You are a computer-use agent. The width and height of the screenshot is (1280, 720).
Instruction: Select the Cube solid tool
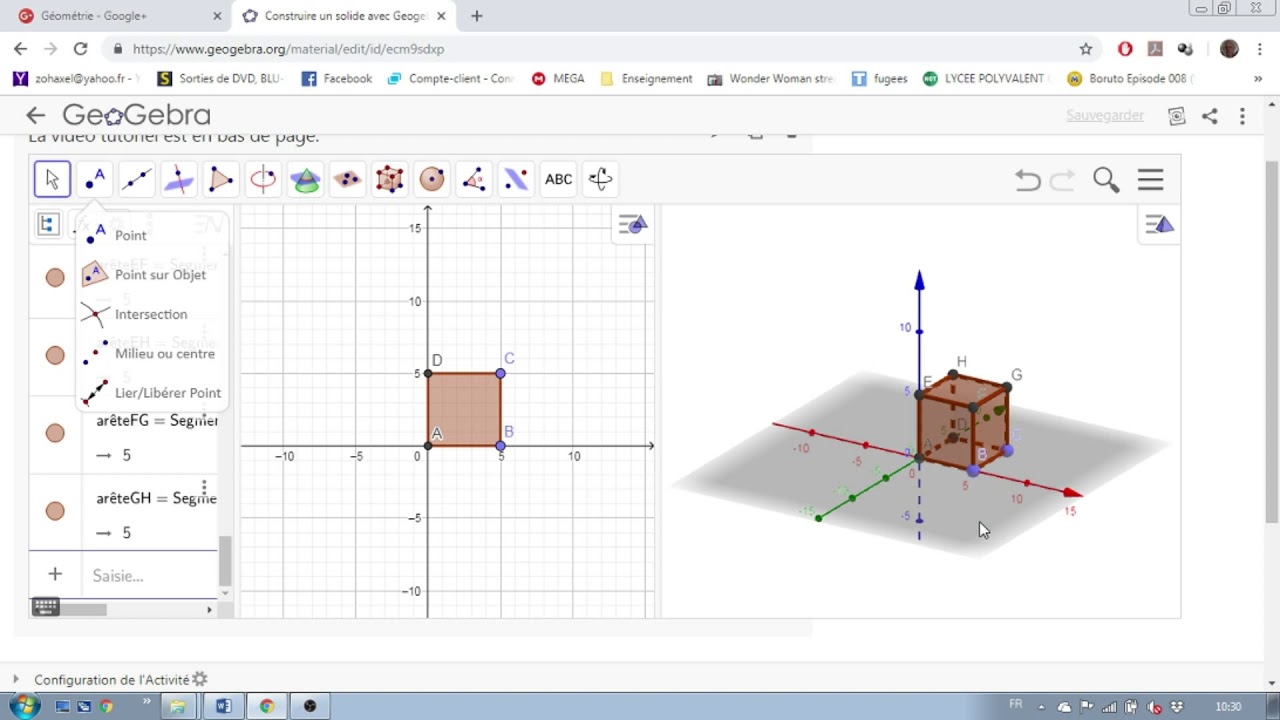389,180
